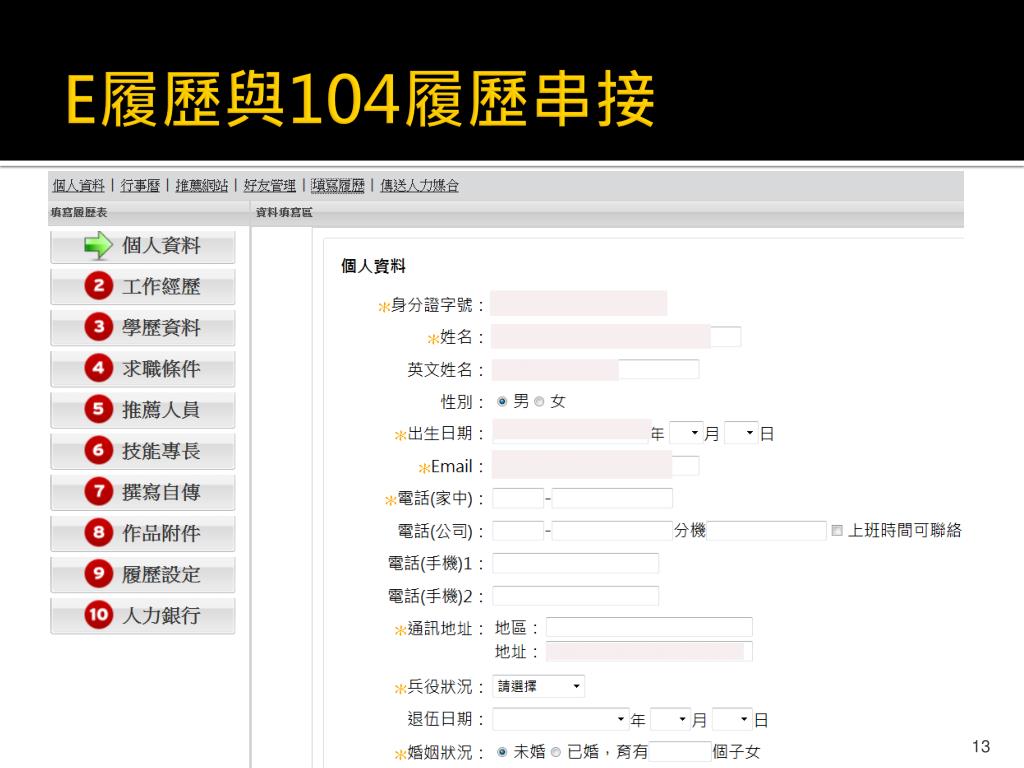
Task: Click the slide title E履歷與104履歷串接
Action: [x=360, y=99]
